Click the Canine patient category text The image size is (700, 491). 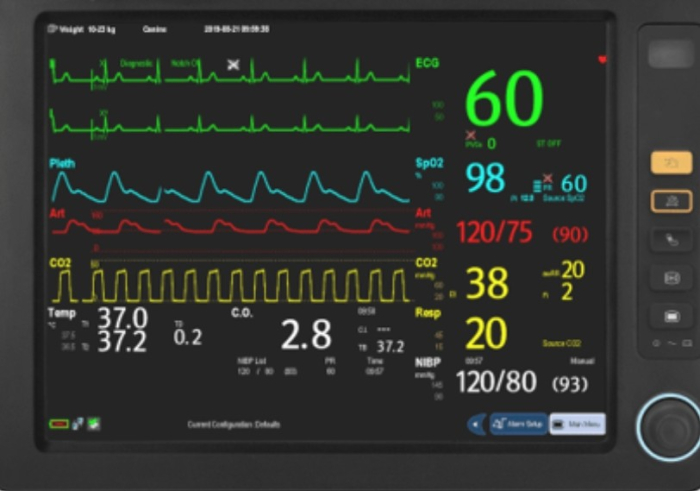tap(154, 29)
